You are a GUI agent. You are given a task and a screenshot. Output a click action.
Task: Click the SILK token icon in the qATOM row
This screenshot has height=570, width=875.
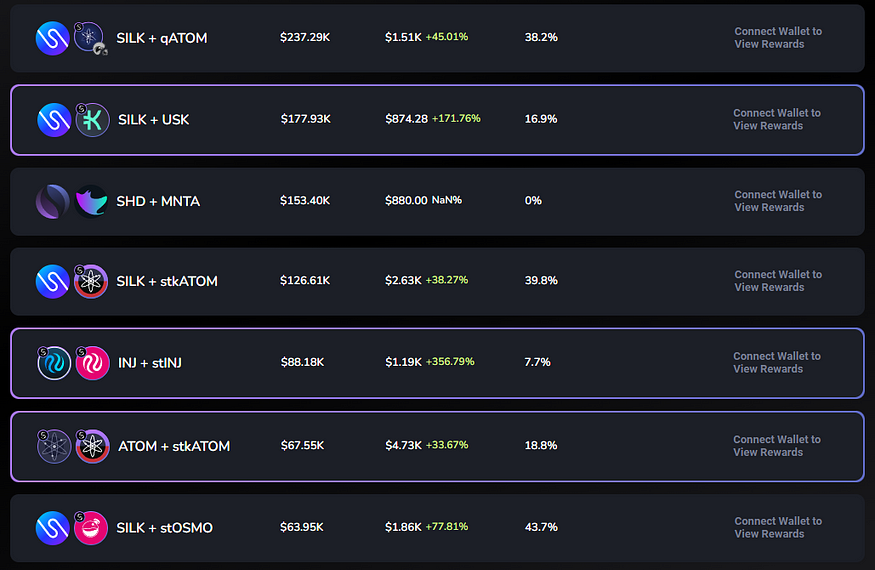52,38
